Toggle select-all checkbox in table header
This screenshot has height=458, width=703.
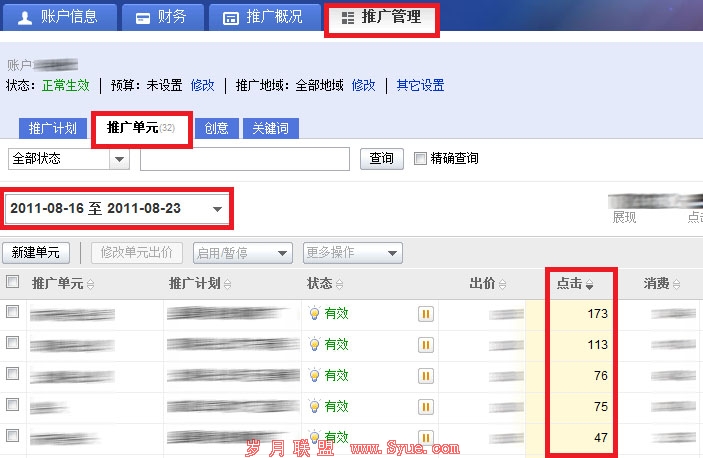point(12,283)
